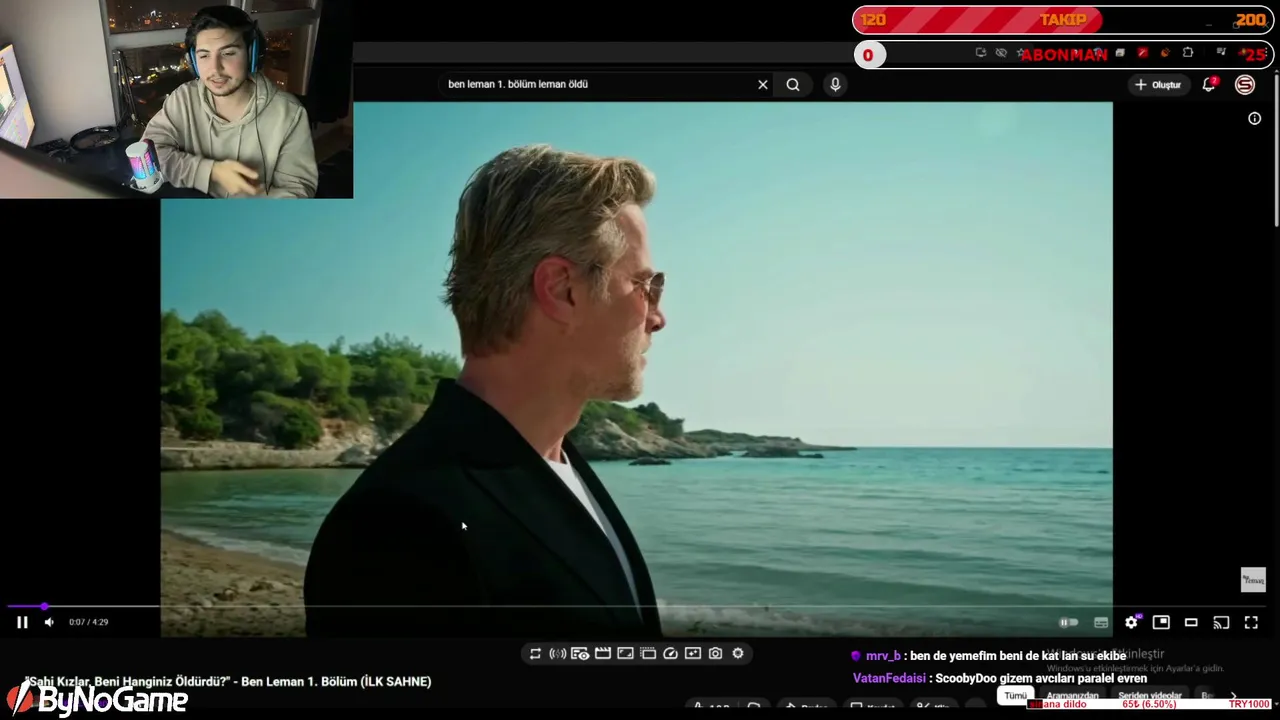Click the red extension icon in browser toolbar
Viewport: 1280px width, 720px height.
pos(1143,53)
